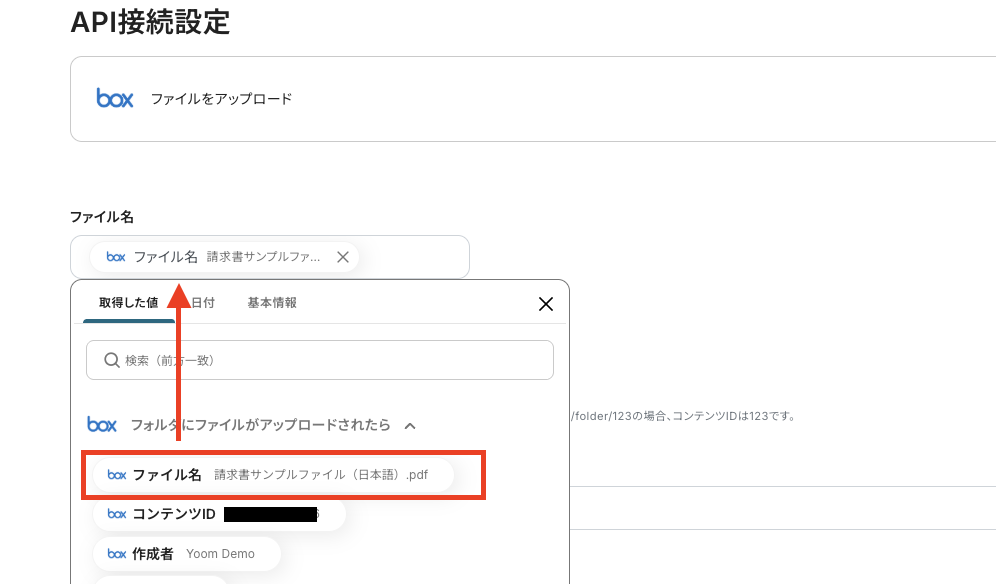This screenshot has width=996, height=584.
Task: Click the Box icon inside the ファイル名 input tag
Action: (115, 256)
